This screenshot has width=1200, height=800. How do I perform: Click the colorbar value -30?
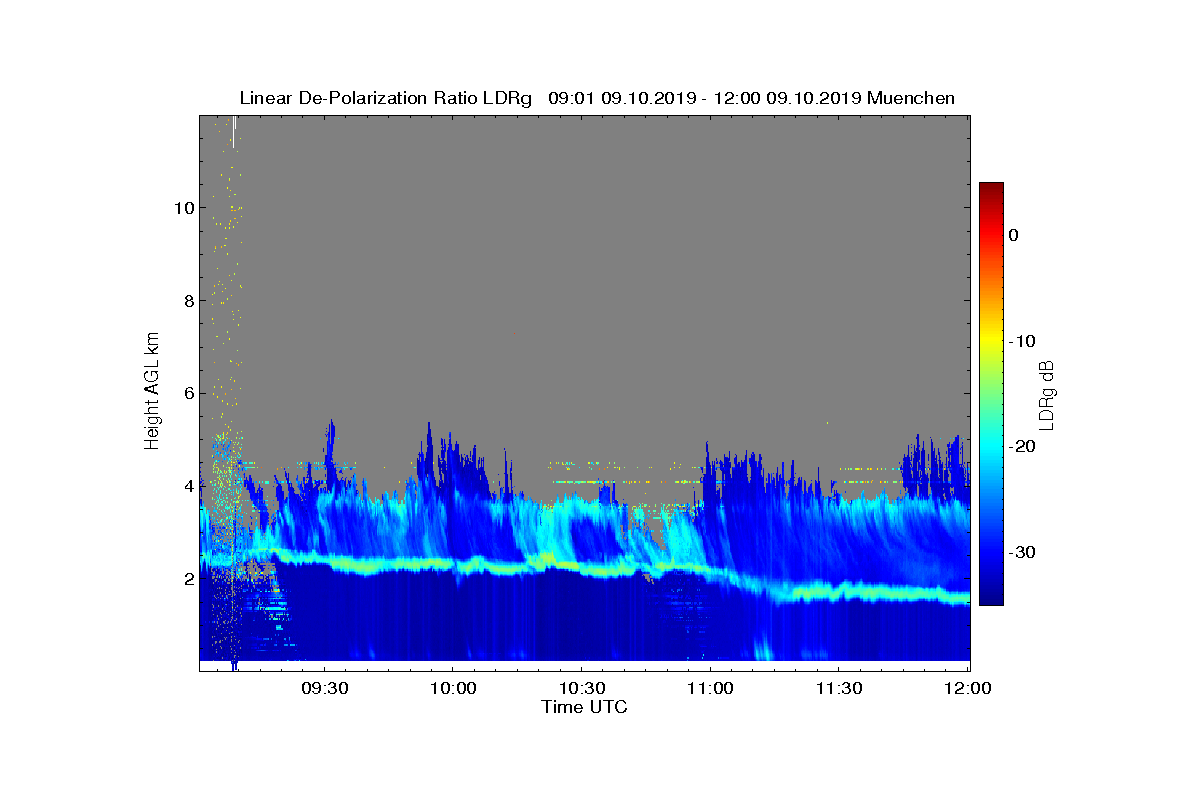point(1022,552)
